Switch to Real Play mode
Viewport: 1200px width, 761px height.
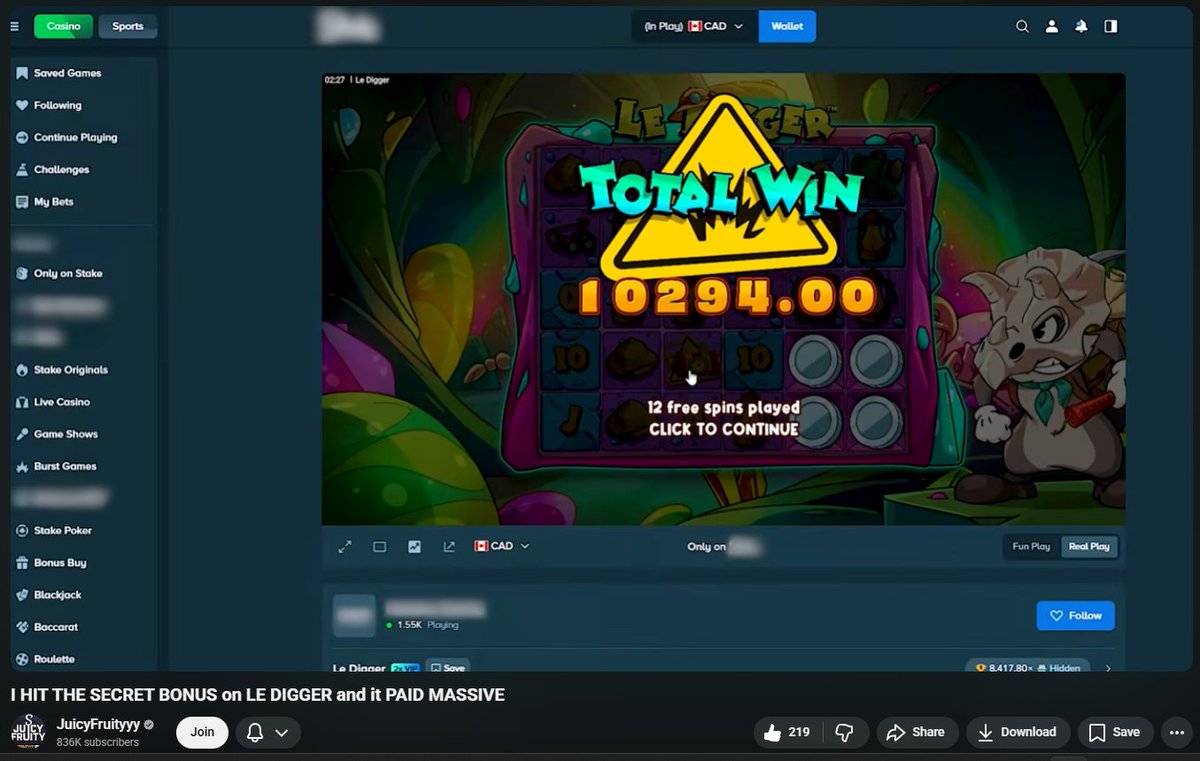(x=1089, y=546)
